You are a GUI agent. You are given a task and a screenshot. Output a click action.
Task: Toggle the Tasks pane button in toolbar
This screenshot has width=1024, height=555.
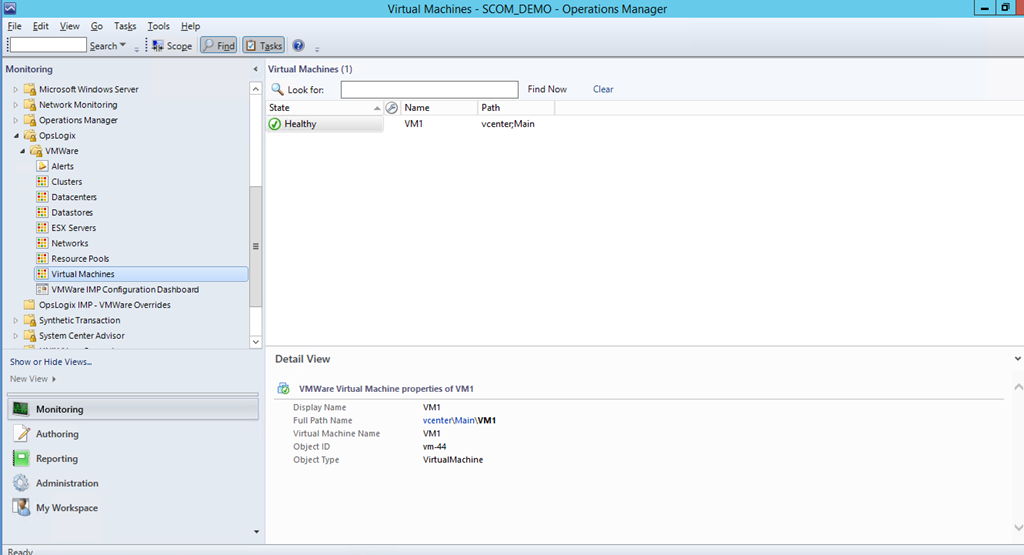[263, 46]
